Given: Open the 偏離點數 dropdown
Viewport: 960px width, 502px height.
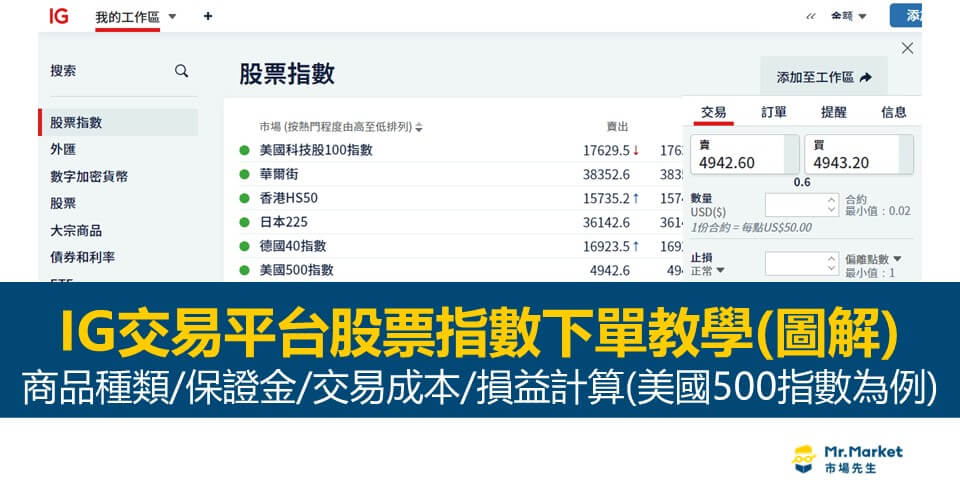Looking at the screenshot, I should pyautogui.click(x=873, y=259).
